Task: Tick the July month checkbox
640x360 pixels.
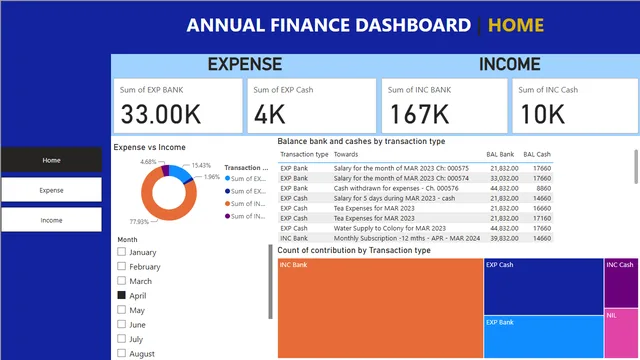Action: click(x=121, y=338)
